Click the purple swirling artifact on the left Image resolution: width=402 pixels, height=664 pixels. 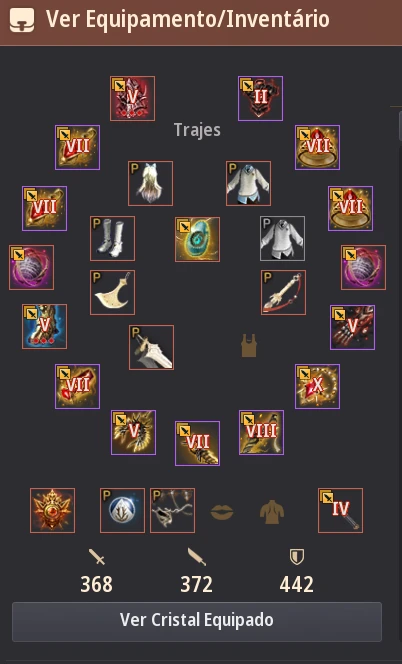click(x=31, y=267)
